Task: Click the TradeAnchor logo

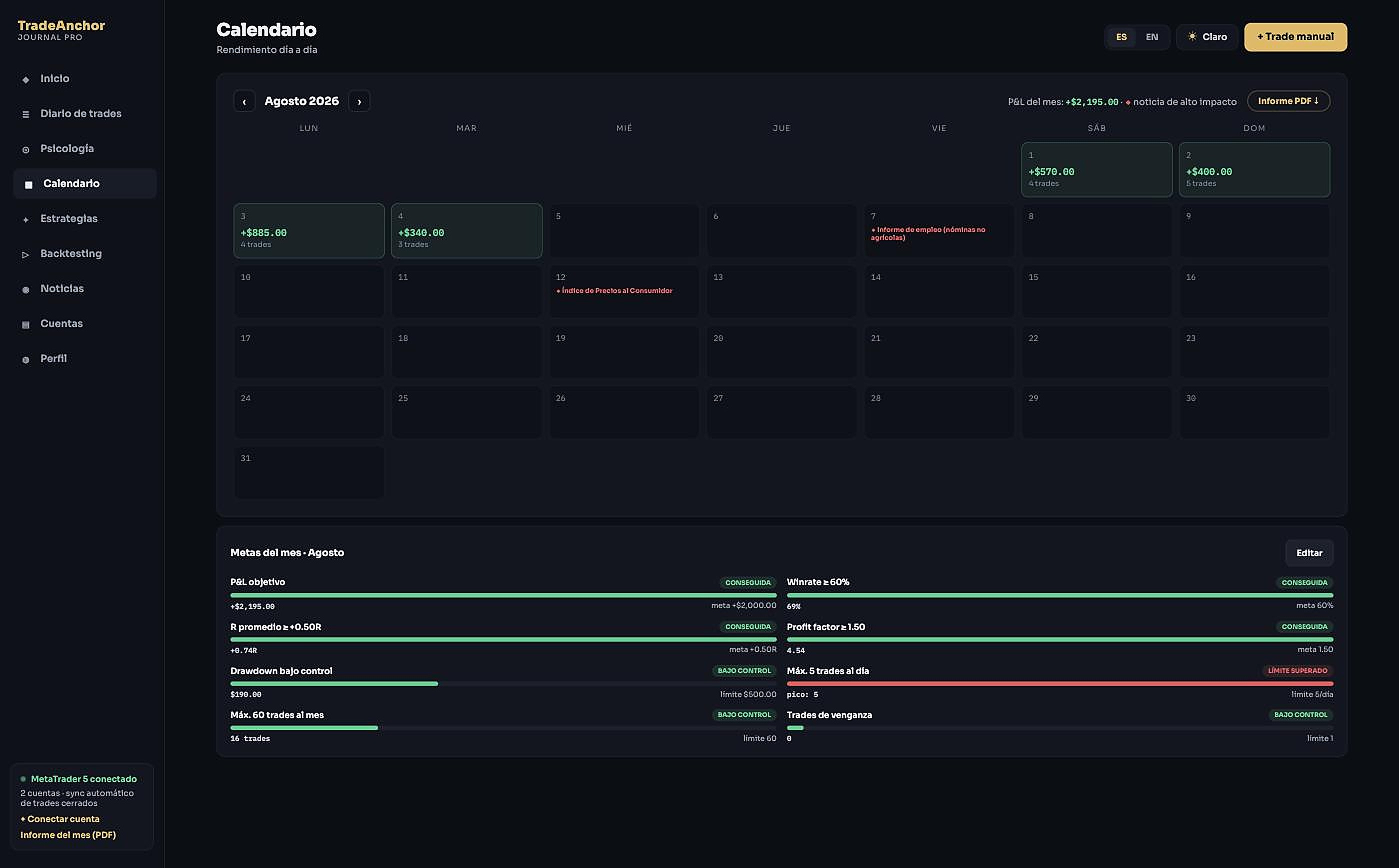Action: [61, 30]
